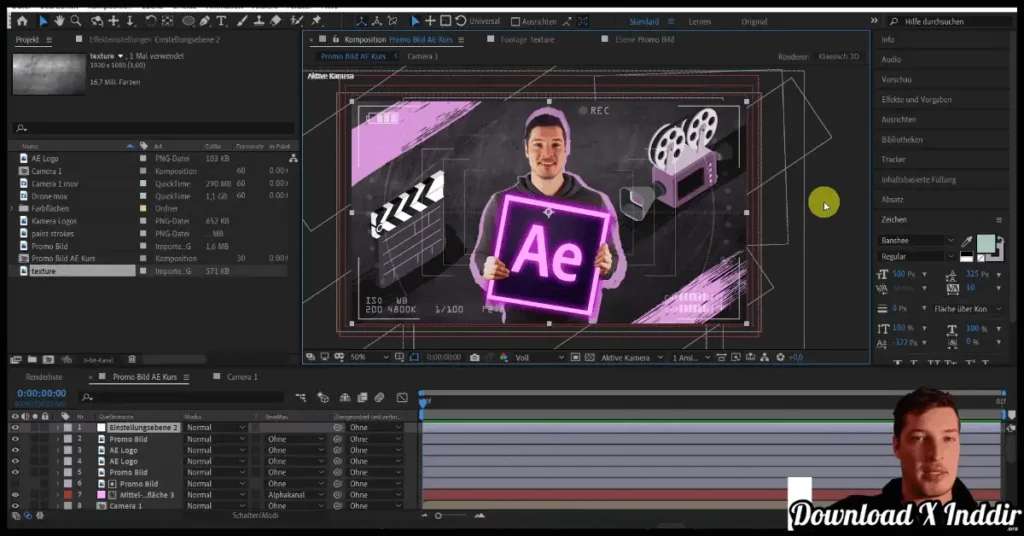Open the Footage texture viewer tab
The width and height of the screenshot is (1024, 536).
527,39
